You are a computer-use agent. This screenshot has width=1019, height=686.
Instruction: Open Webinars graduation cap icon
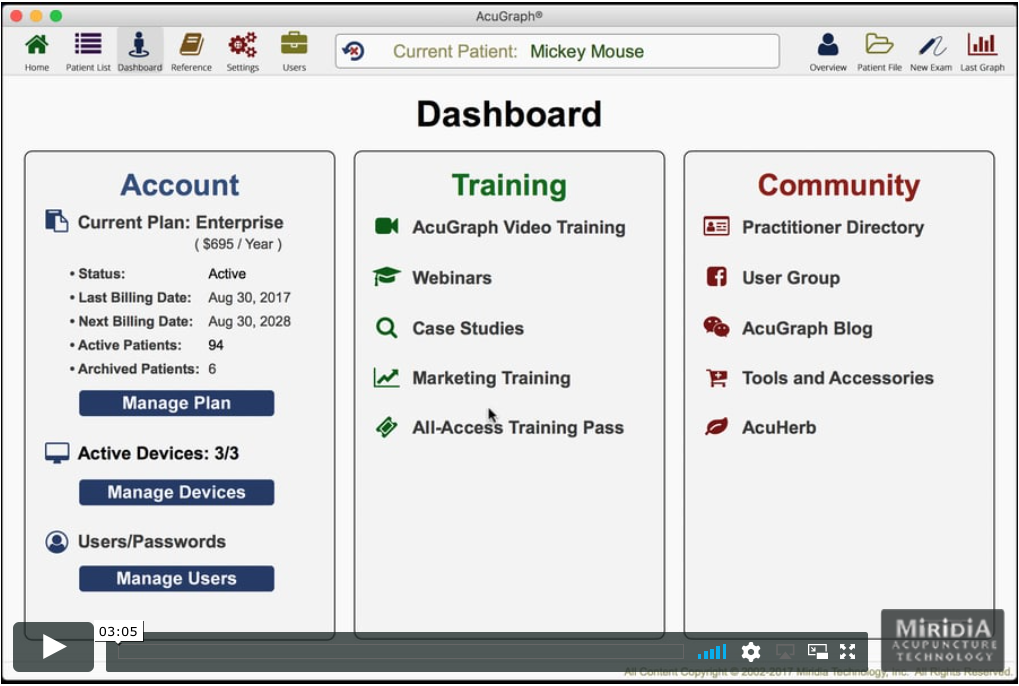click(x=387, y=277)
